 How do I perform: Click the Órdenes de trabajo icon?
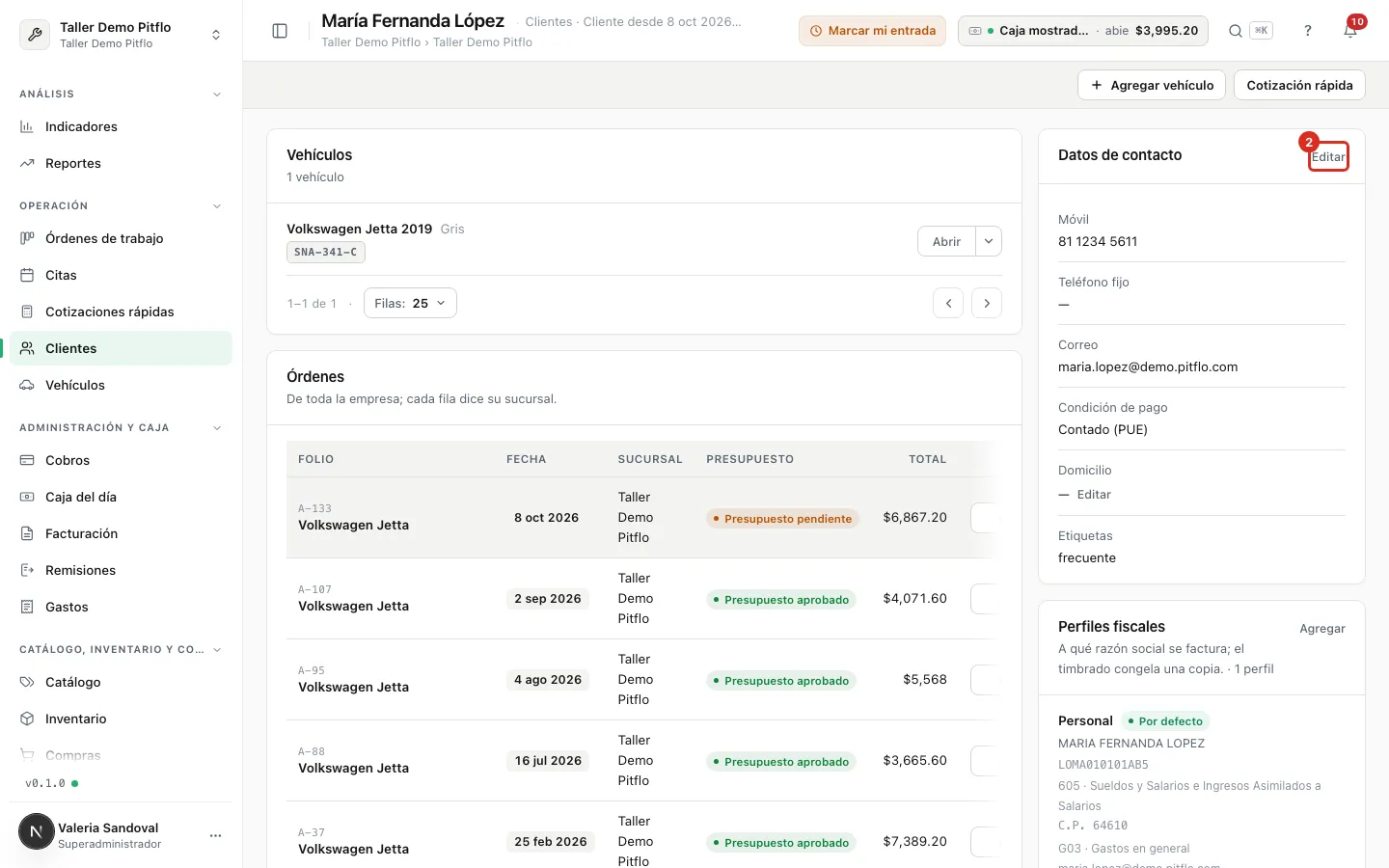[x=27, y=238]
